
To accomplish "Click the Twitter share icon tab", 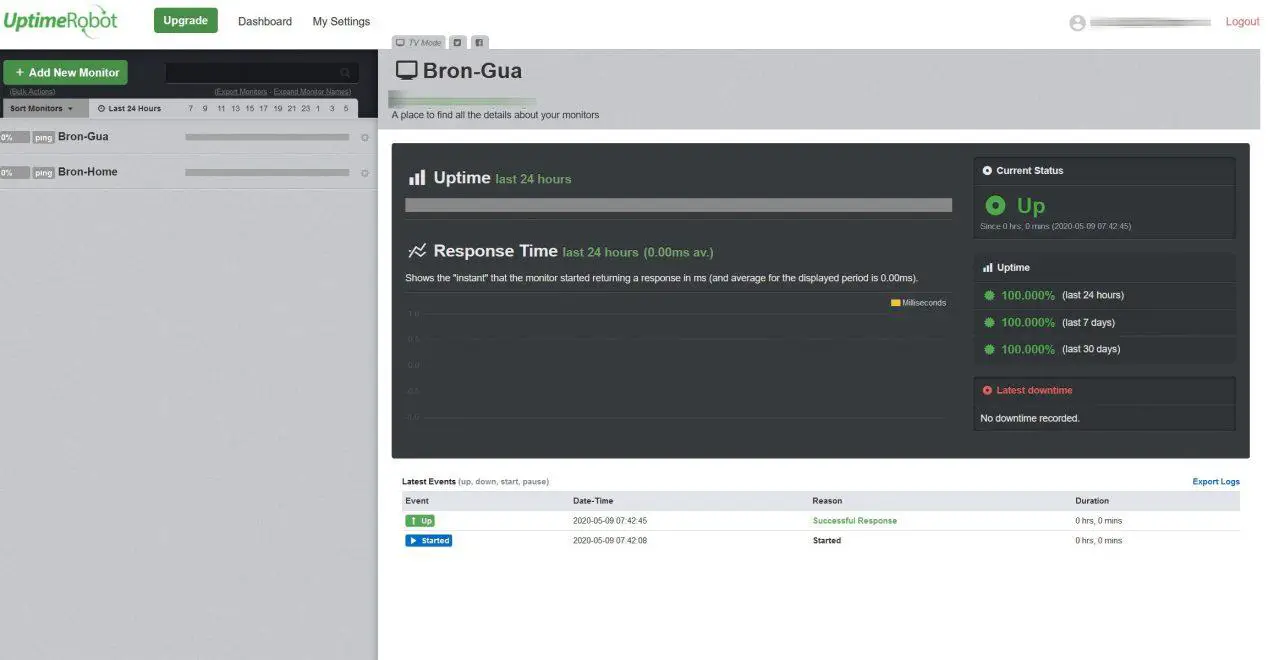I will (457, 43).
